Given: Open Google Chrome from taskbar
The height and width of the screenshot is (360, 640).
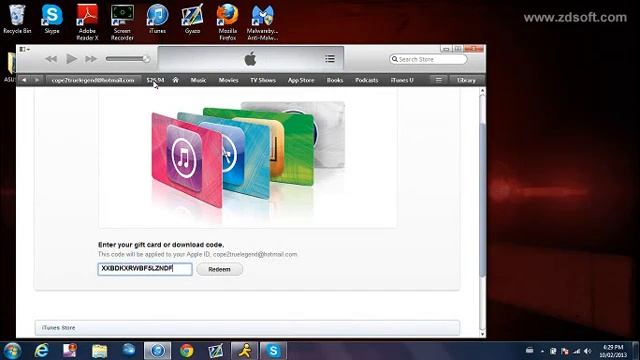Looking at the screenshot, I should pos(187,351).
